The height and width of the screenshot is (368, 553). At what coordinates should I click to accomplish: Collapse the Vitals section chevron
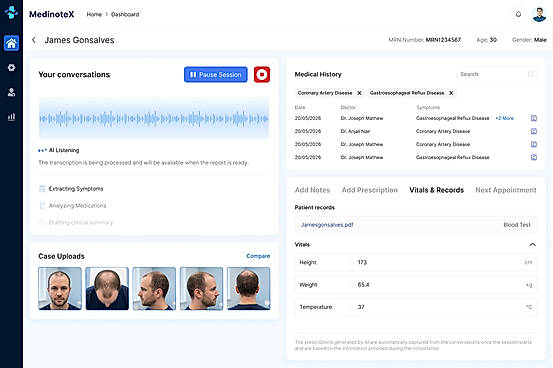coord(533,245)
